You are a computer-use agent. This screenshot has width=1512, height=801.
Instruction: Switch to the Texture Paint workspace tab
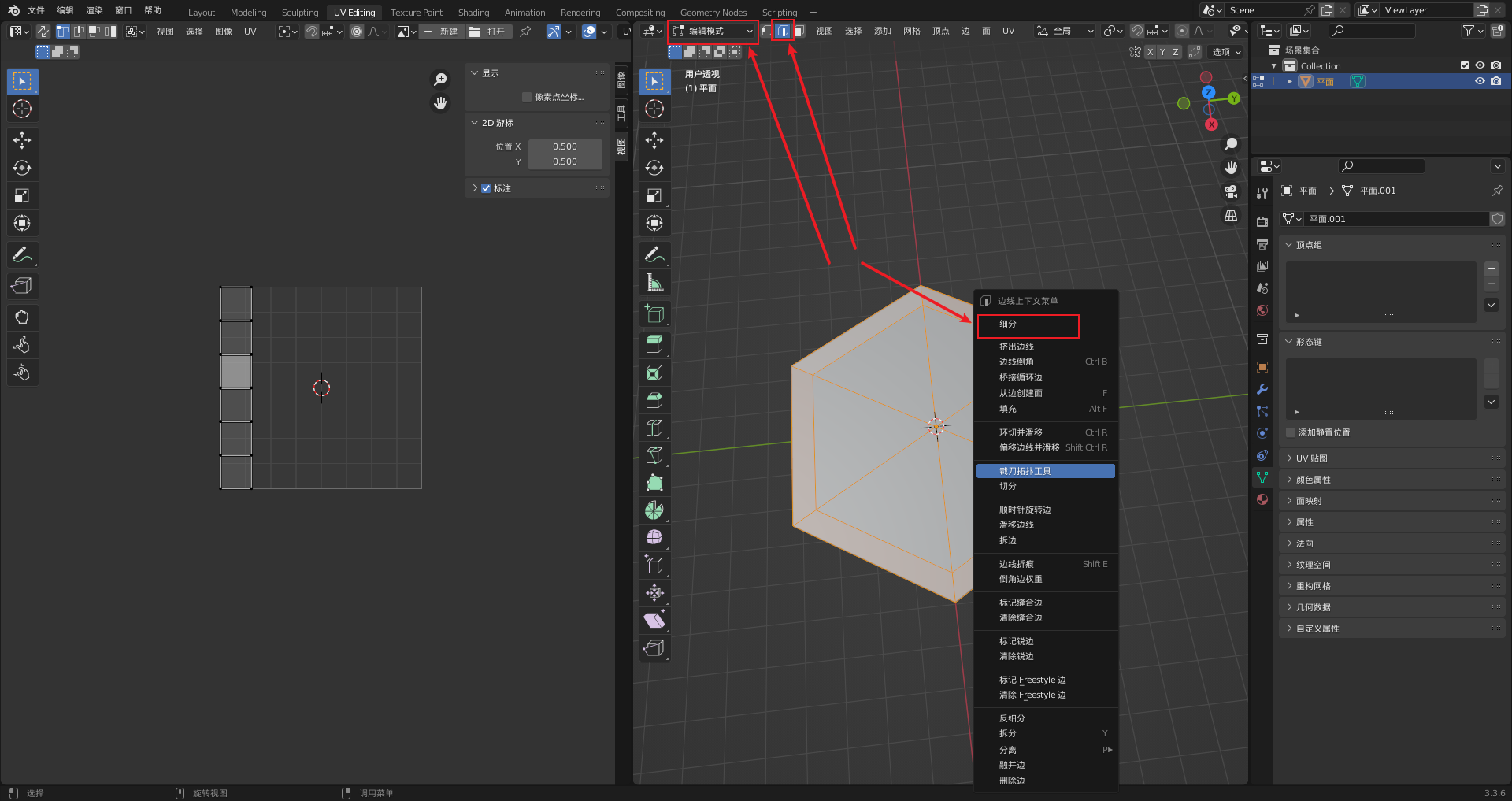(x=417, y=13)
